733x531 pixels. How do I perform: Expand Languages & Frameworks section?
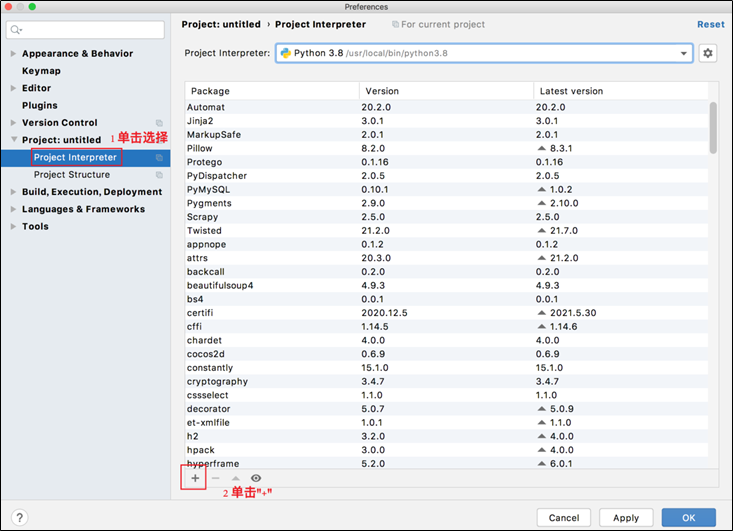coord(13,209)
